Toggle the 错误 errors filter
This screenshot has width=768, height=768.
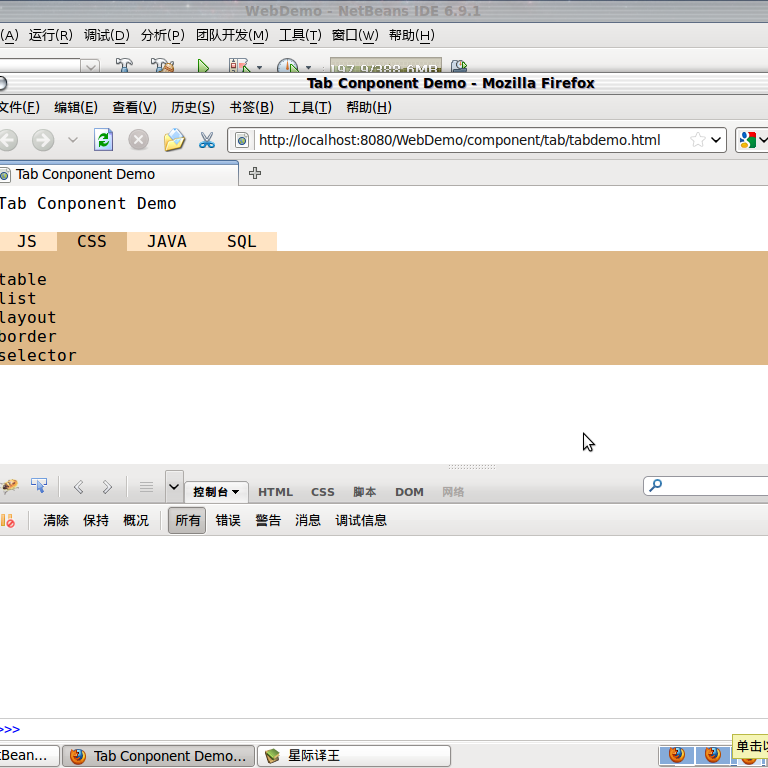coord(228,520)
